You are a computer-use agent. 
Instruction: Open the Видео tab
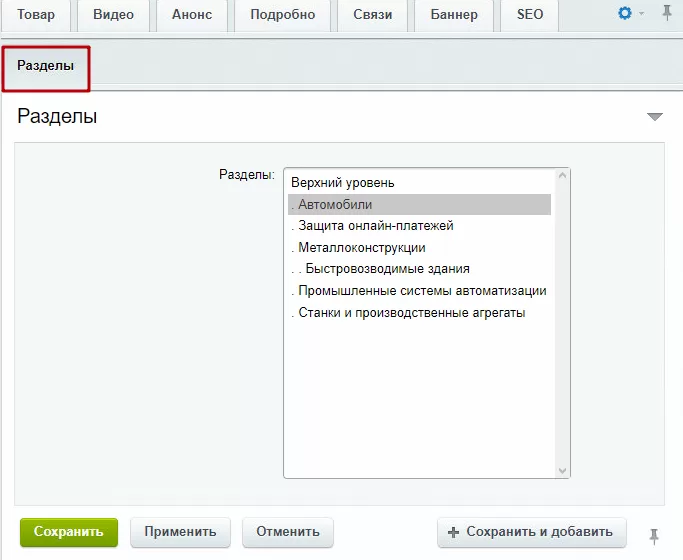pos(113,15)
